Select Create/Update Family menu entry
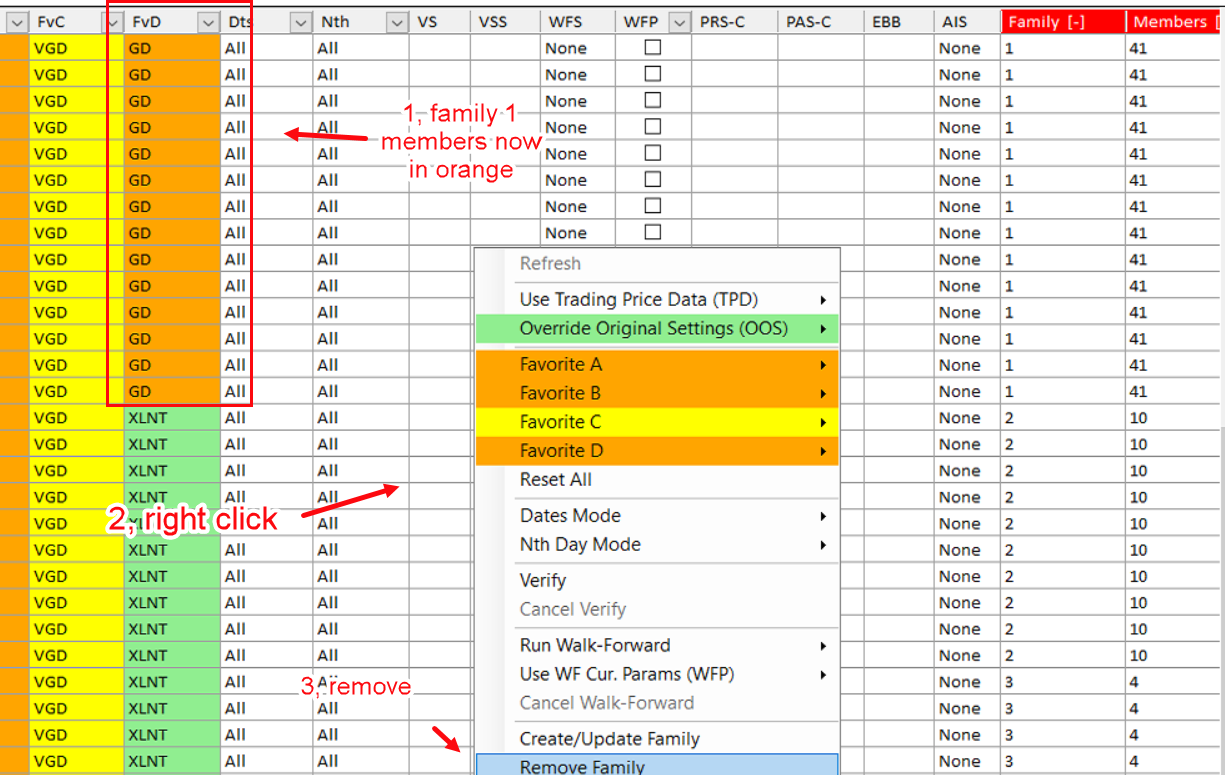Screen dimensions: 1225x775 (x=609, y=739)
